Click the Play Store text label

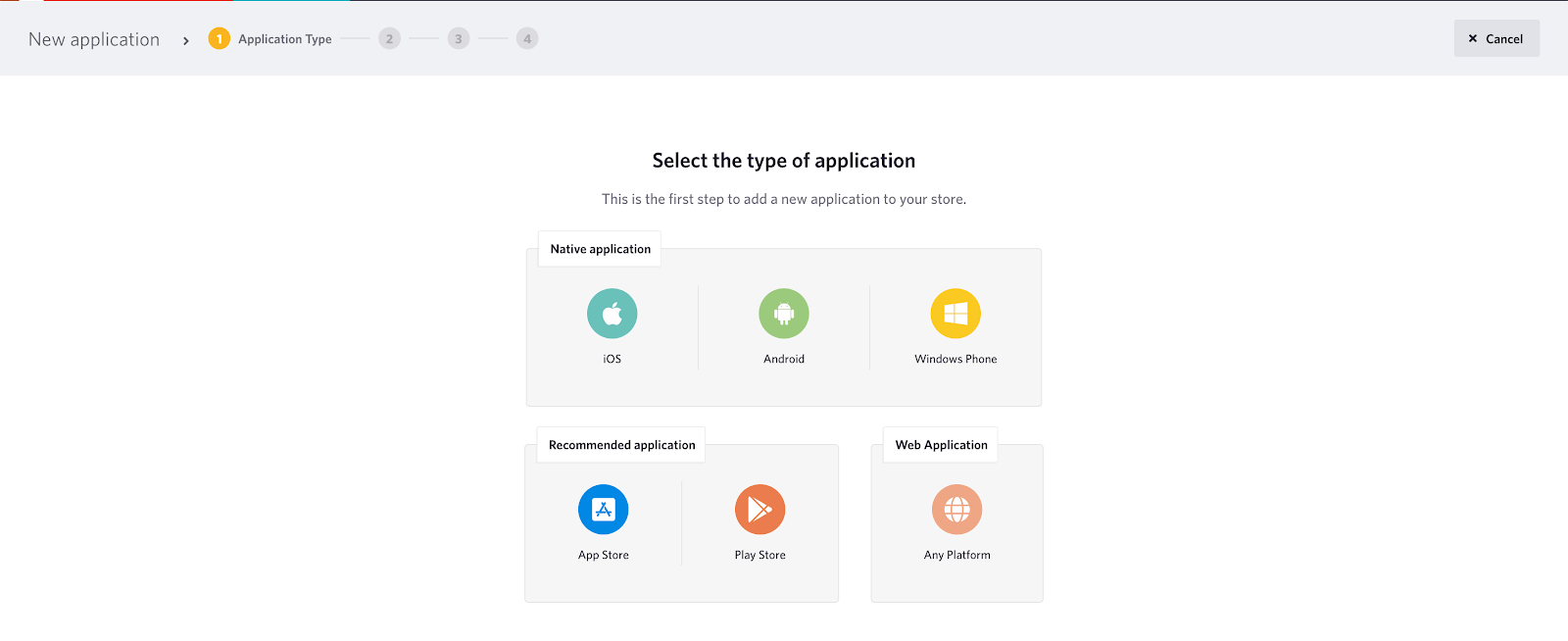(x=760, y=555)
